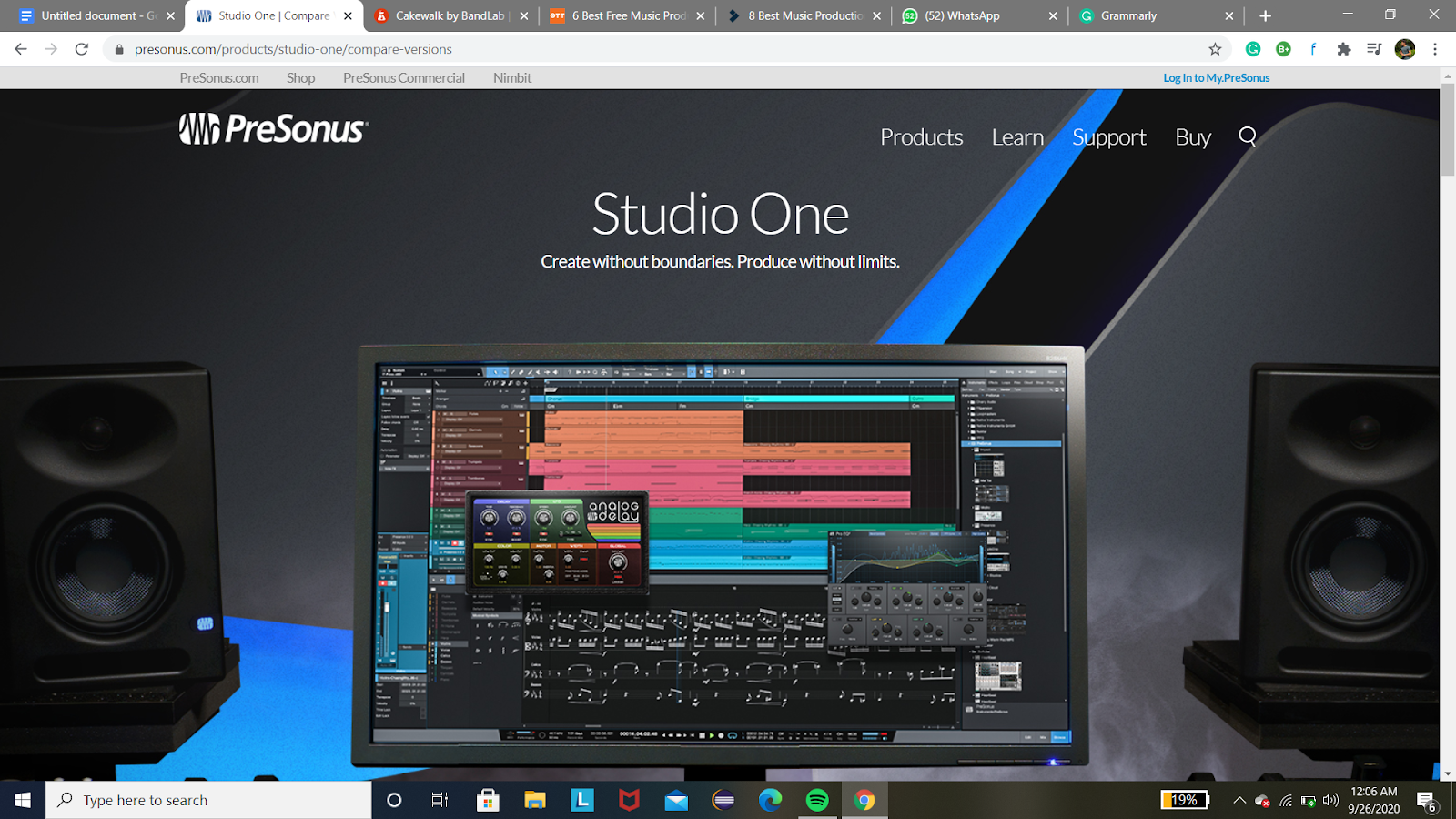Open the green Grammarly extension icon

point(1253,49)
